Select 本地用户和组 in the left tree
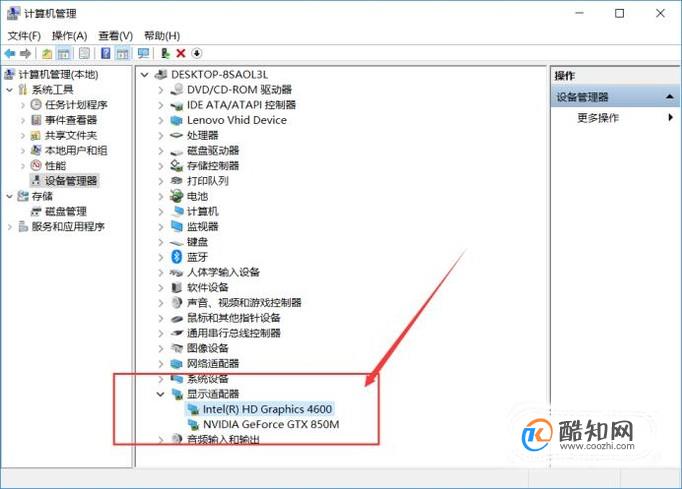Viewport: 682px width, 489px height. 76,150
